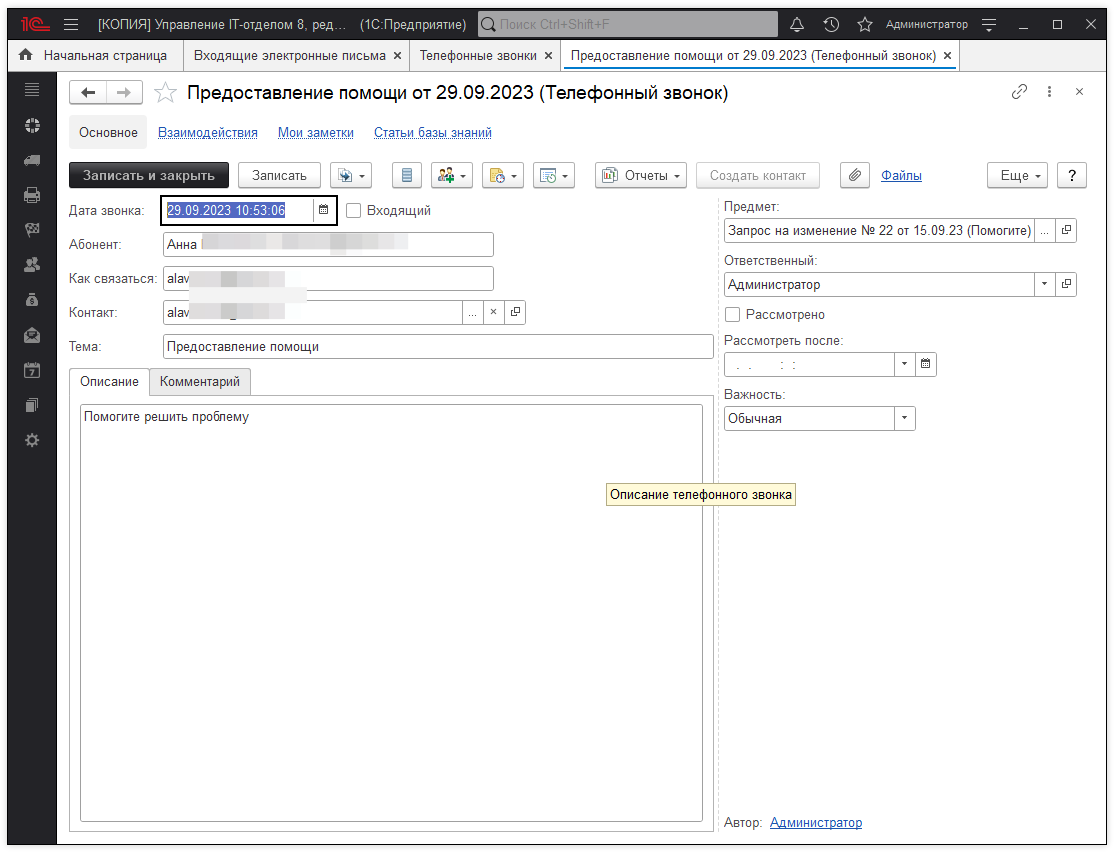1114x852 pixels.
Task: Click into the Тема input field
Action: tap(437, 346)
